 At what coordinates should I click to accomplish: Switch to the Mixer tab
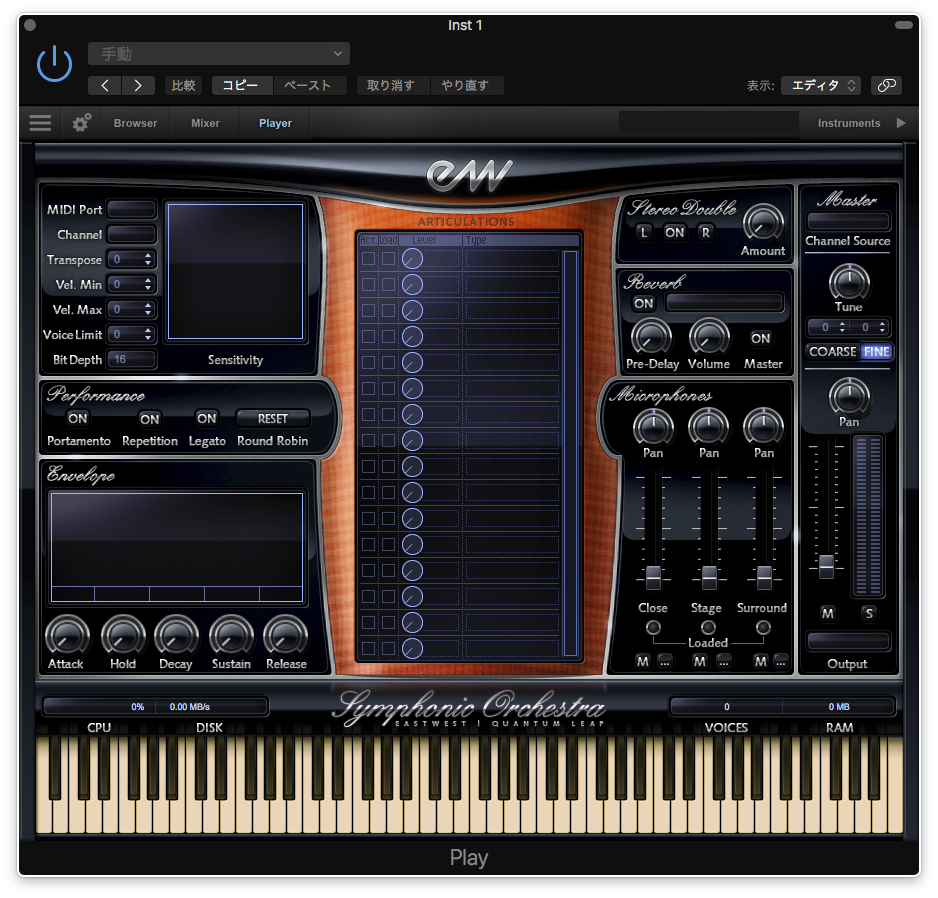tap(205, 123)
